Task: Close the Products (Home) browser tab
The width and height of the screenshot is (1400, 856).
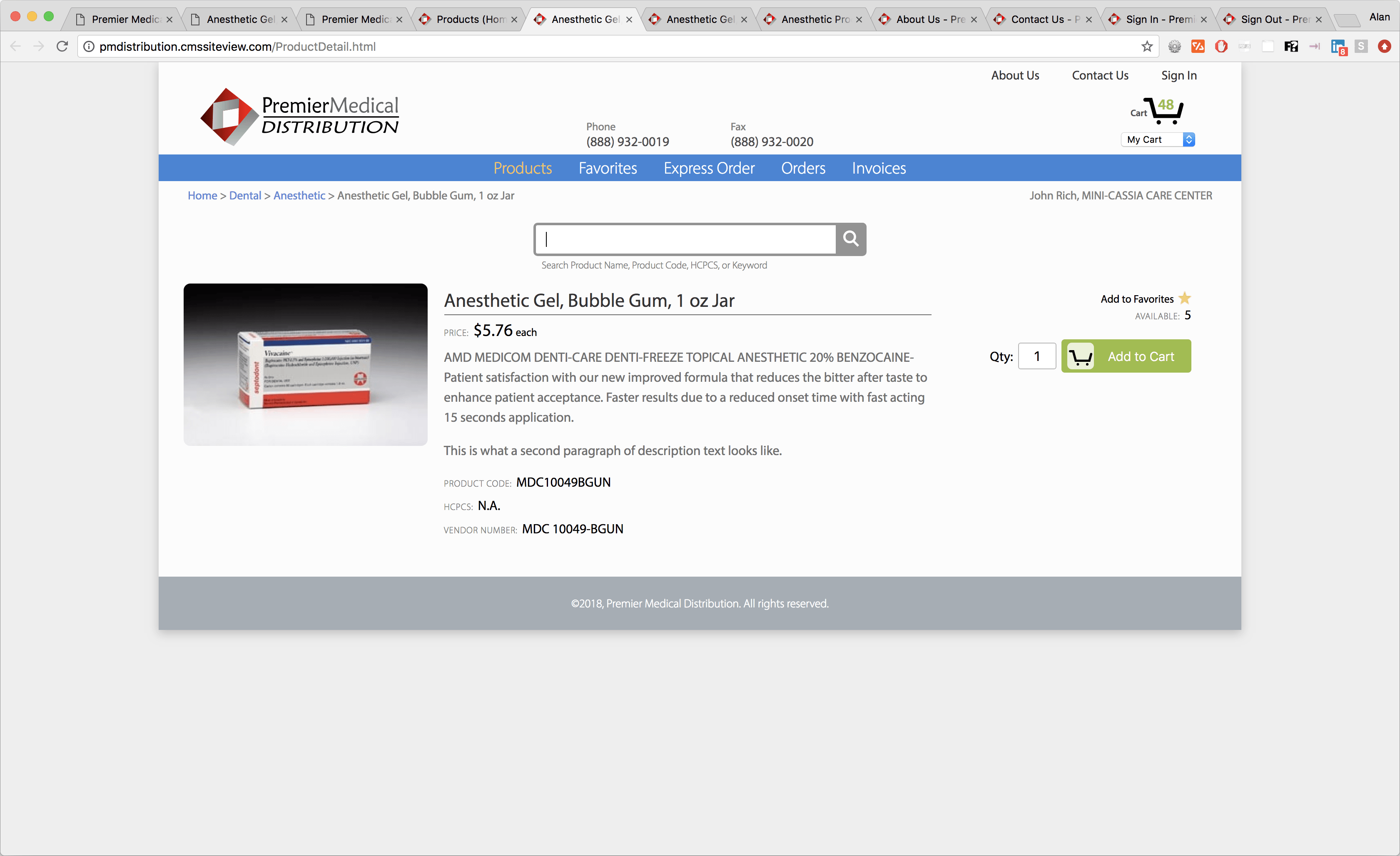Action: (514, 19)
